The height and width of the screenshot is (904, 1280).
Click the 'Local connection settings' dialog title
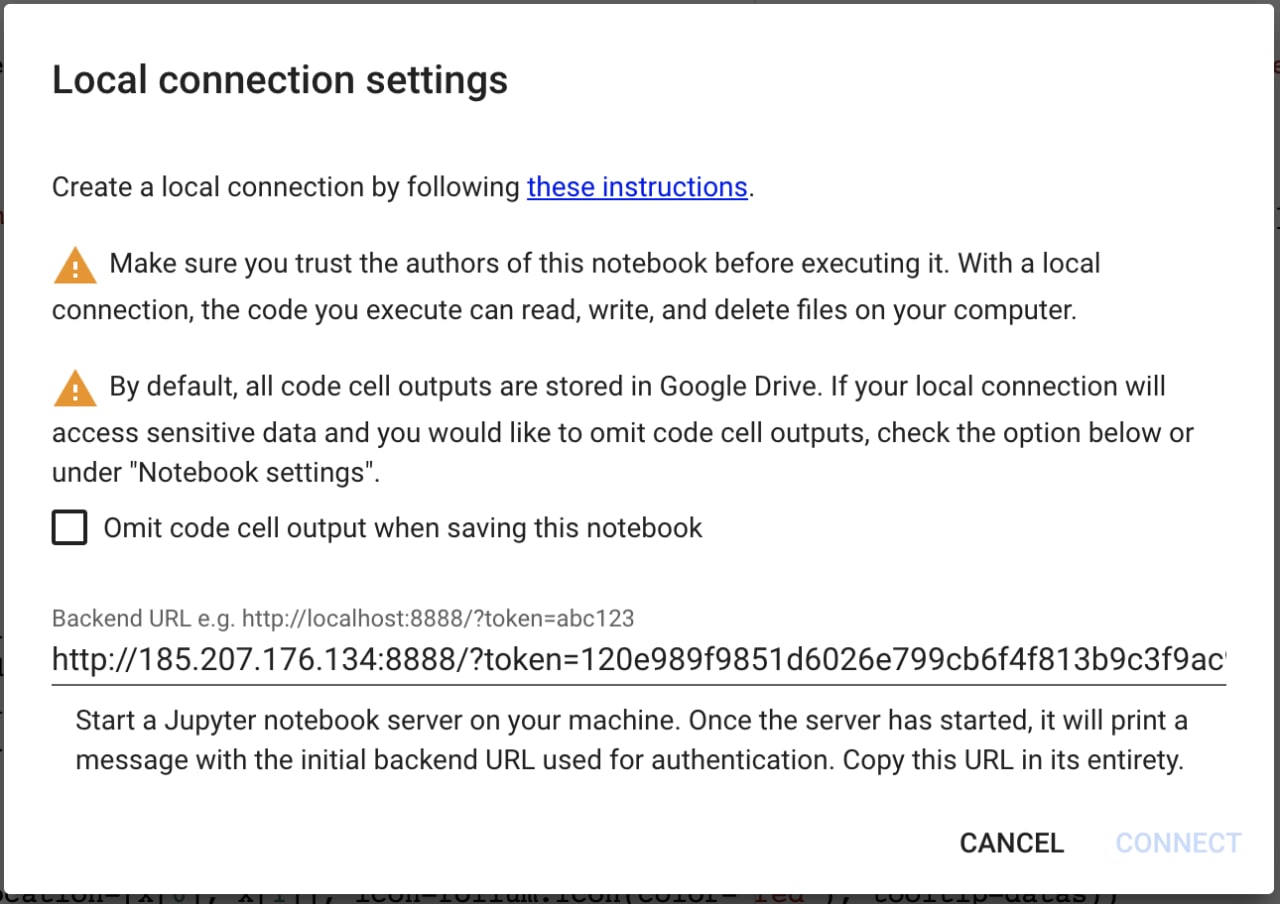280,80
